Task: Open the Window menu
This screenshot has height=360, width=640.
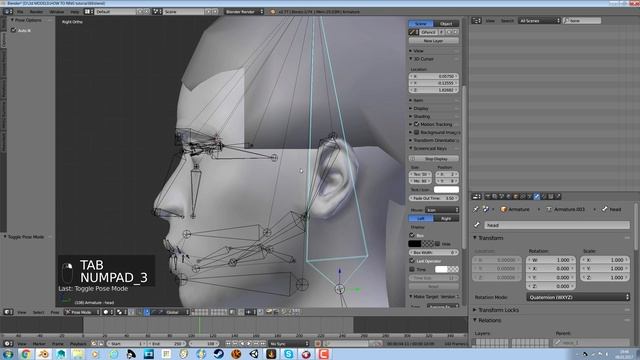Action: (x=57, y=12)
